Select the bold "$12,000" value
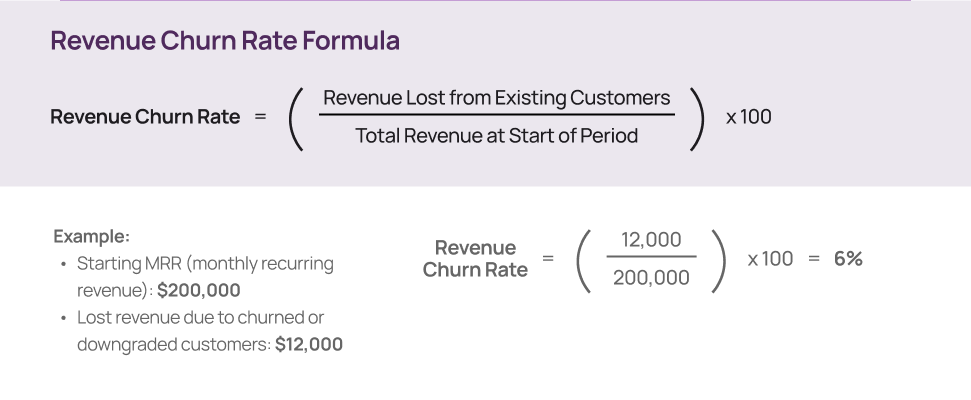This screenshot has width=971, height=400. 309,345
